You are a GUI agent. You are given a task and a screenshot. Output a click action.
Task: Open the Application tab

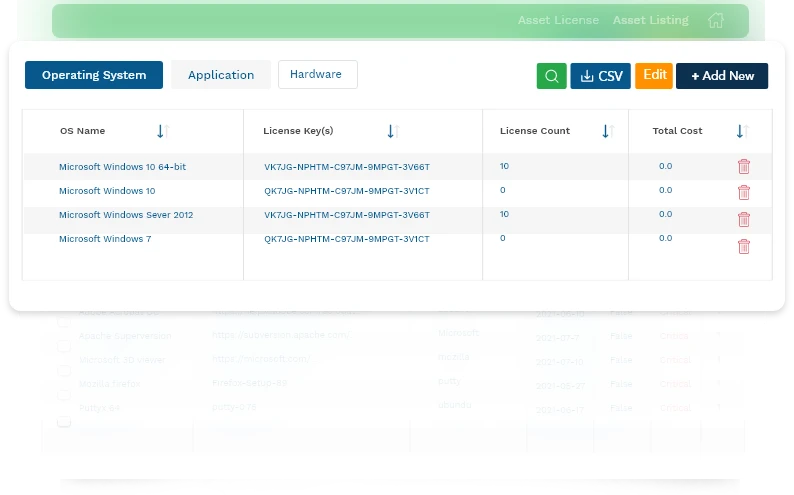[221, 75]
